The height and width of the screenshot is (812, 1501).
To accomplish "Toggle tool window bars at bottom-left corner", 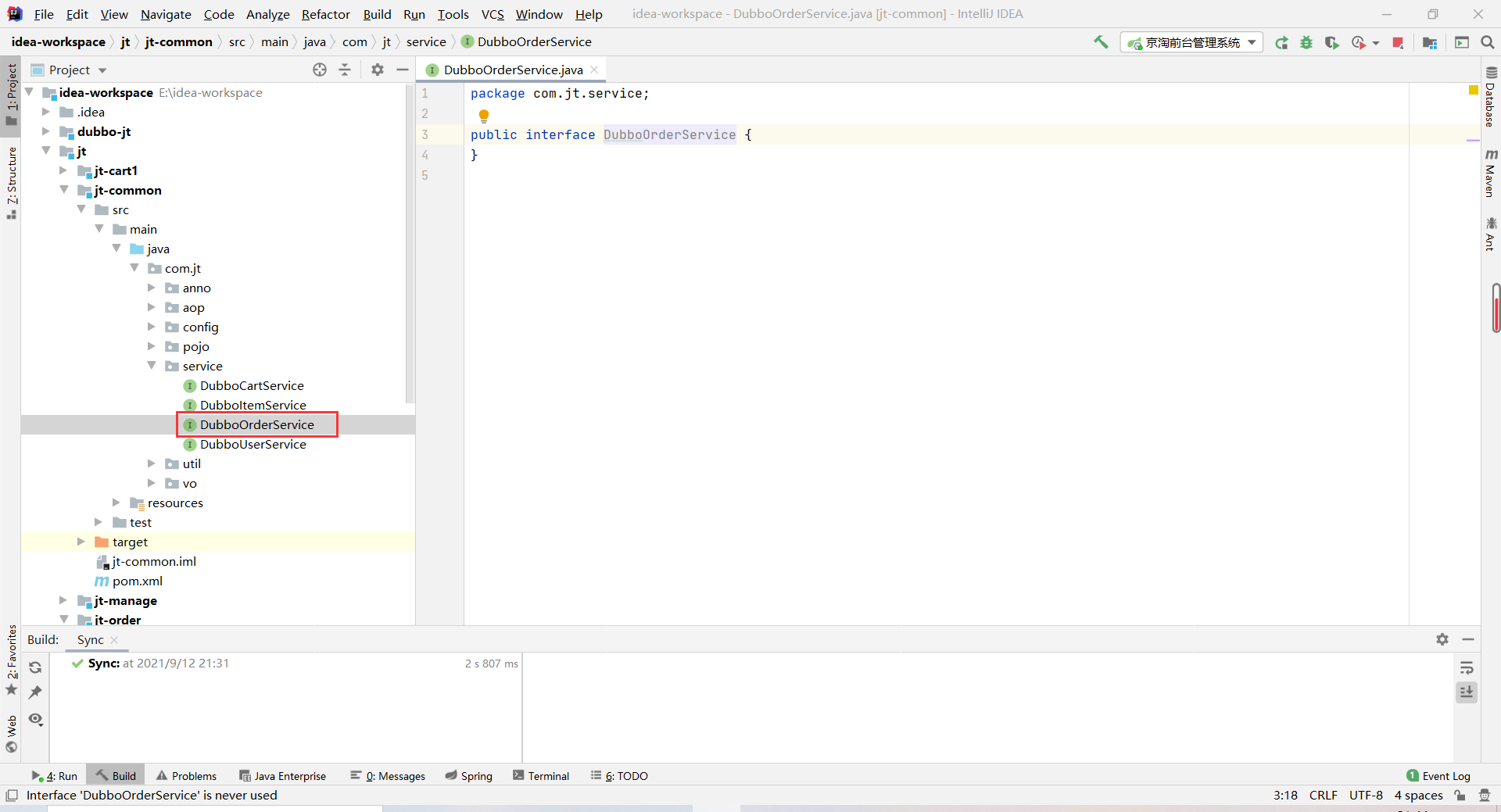I will click(11, 796).
